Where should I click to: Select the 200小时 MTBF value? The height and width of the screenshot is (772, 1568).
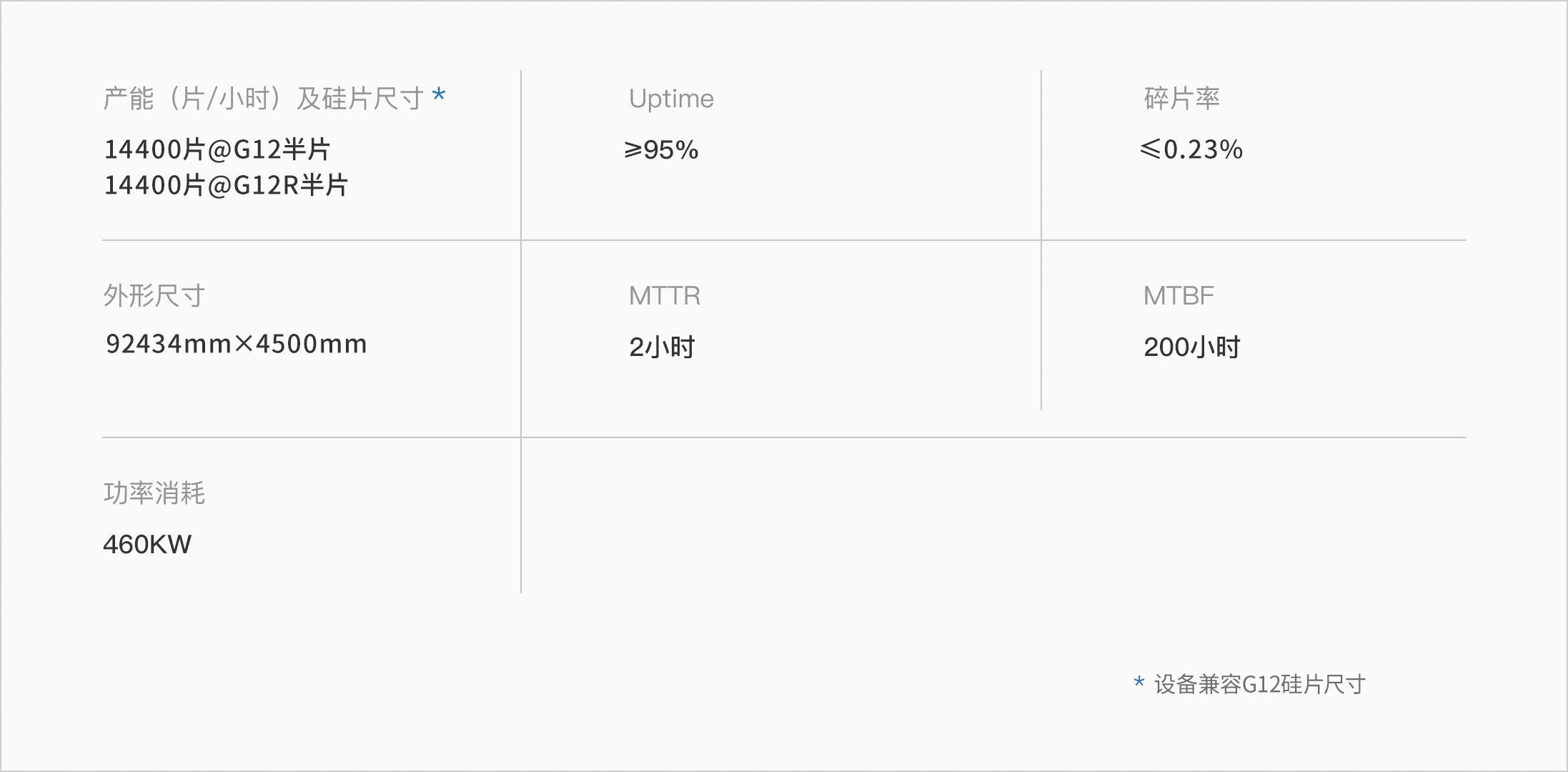[x=1191, y=347]
